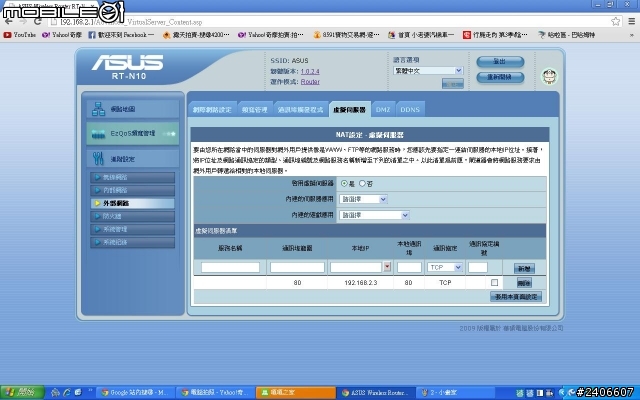Open the ASUS Wireless Router taskbar item
Screen dimensions: 640x400
[x=378, y=392]
